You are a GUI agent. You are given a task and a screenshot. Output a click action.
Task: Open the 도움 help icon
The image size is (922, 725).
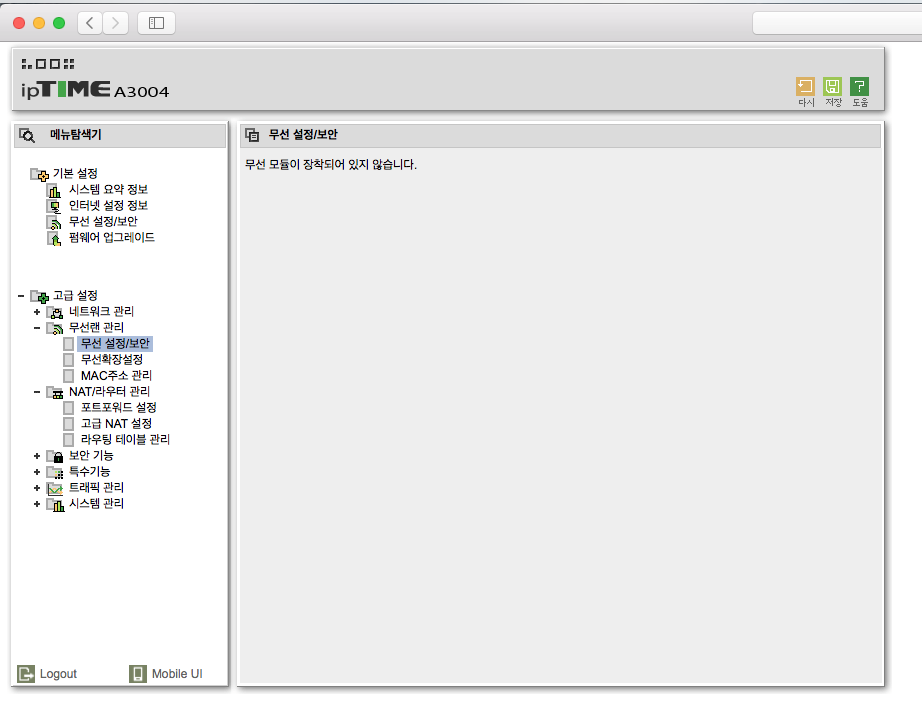pyautogui.click(x=860, y=87)
